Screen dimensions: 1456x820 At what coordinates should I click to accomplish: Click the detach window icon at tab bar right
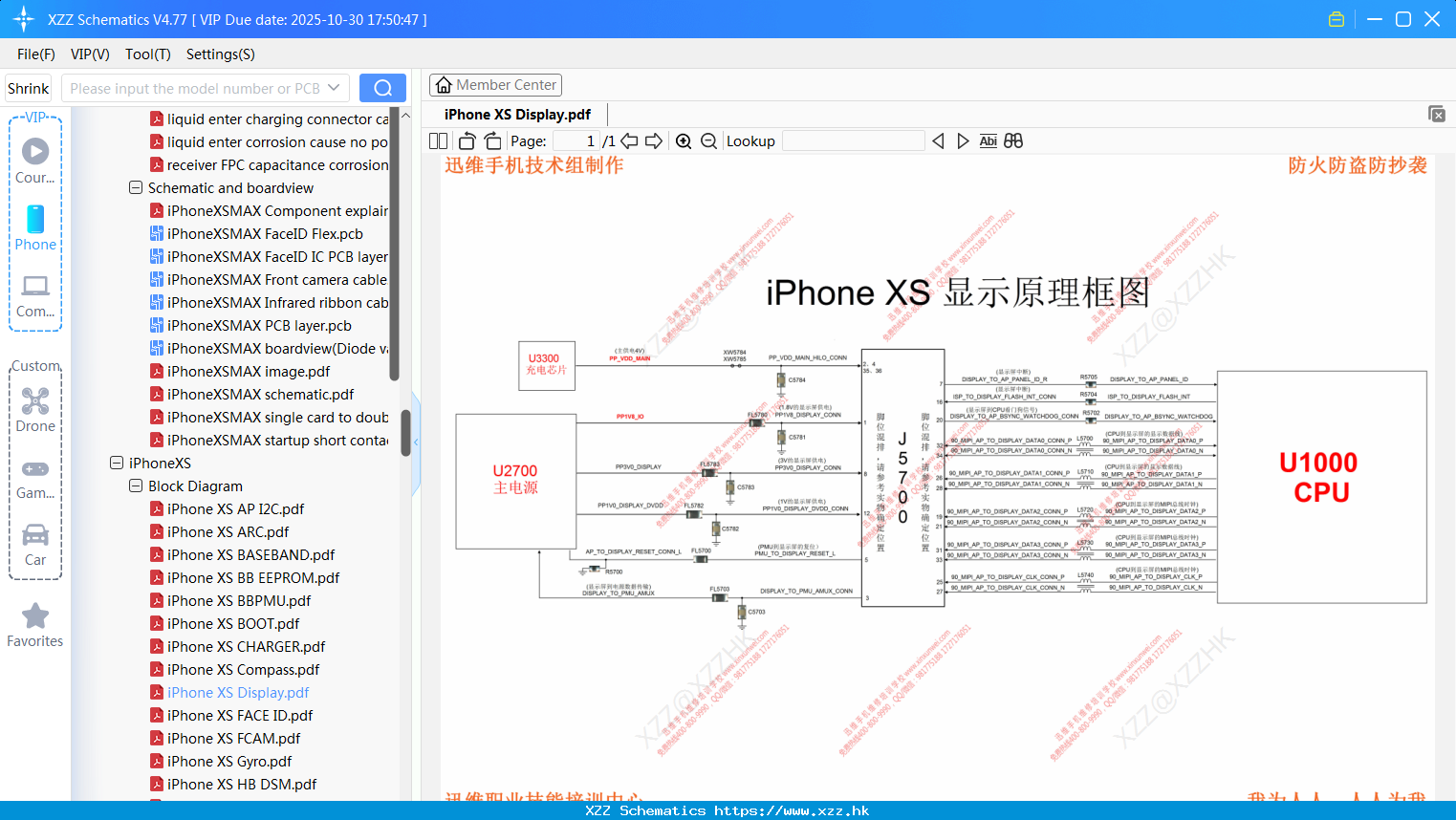(x=1437, y=114)
